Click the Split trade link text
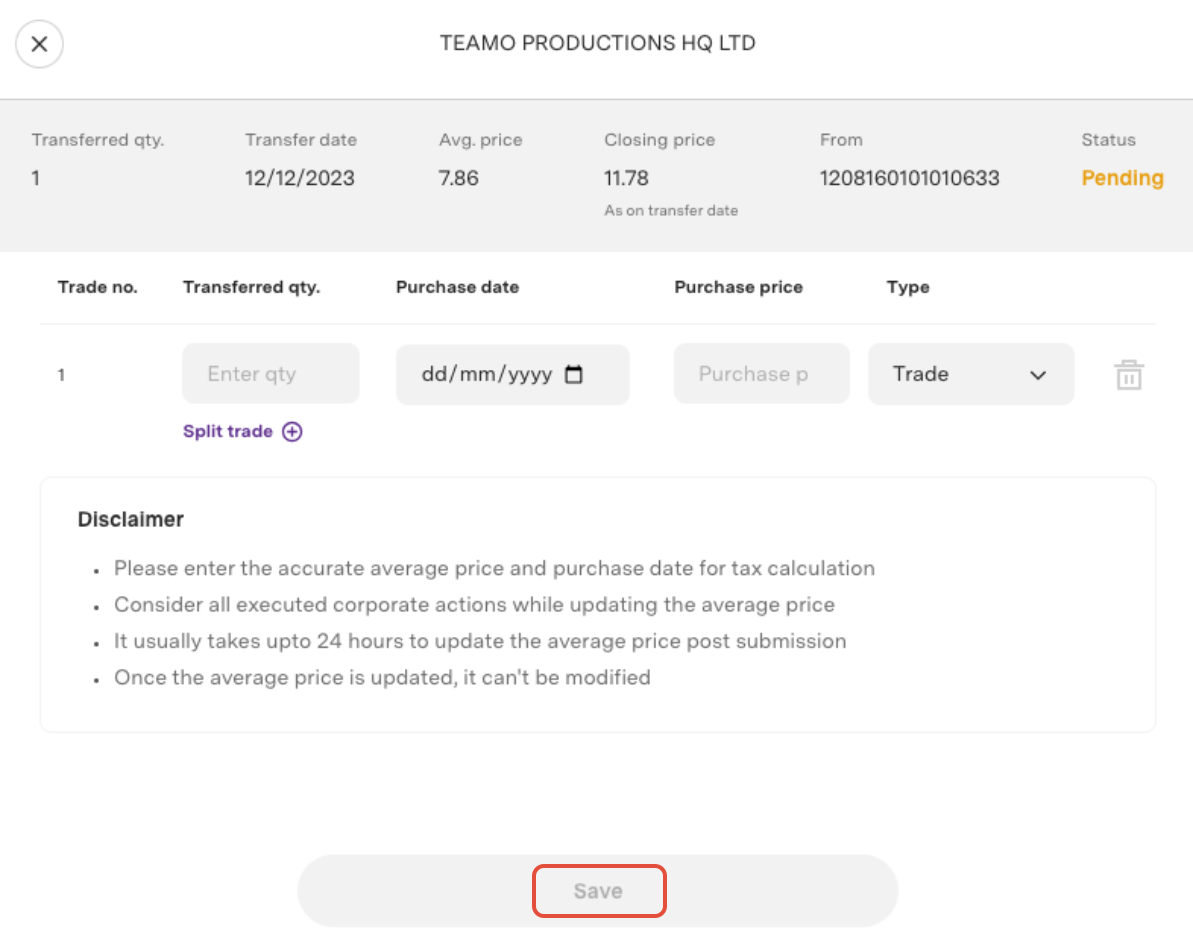This screenshot has width=1193, height=950. [228, 432]
